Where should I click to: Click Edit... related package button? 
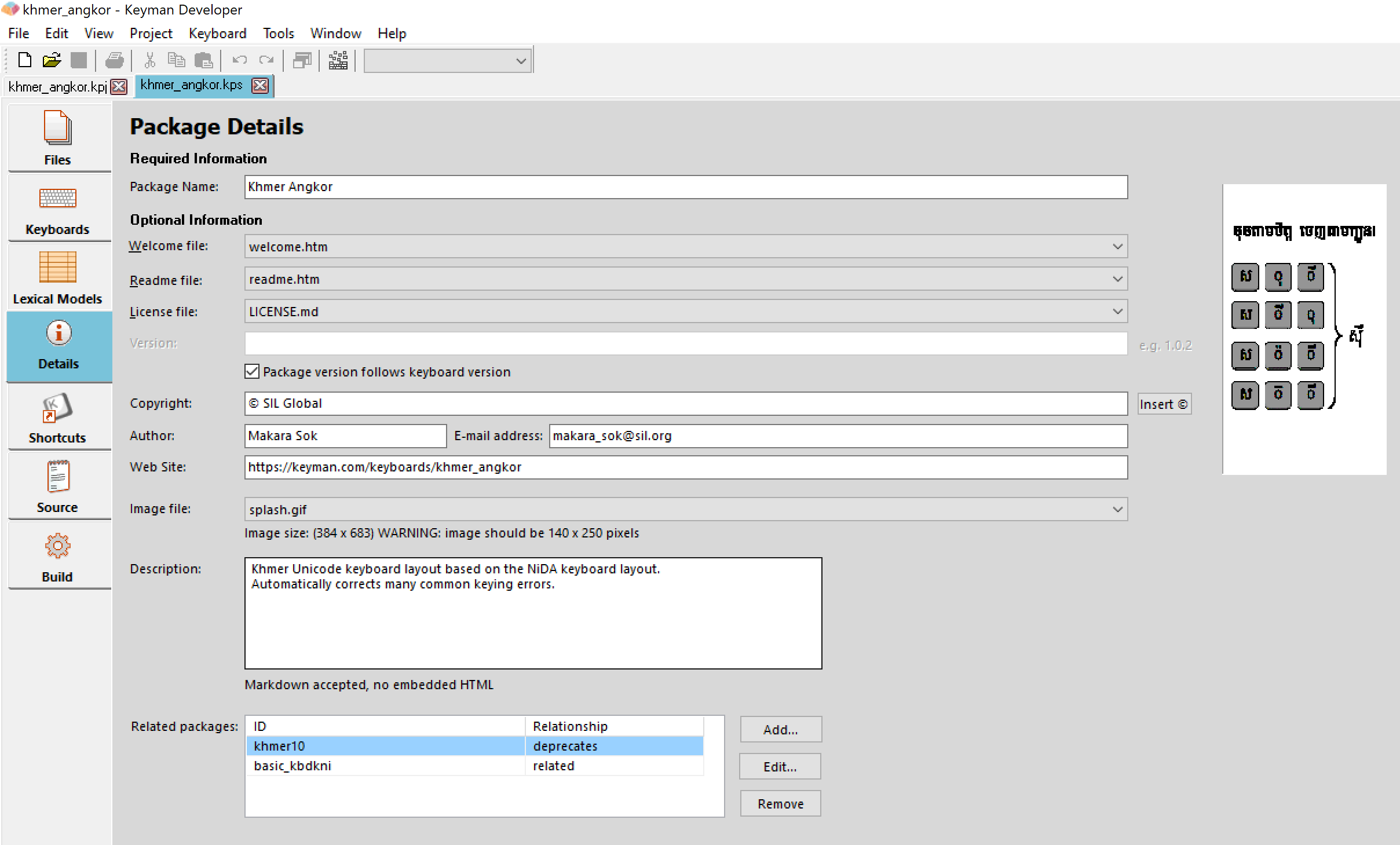[780, 767]
